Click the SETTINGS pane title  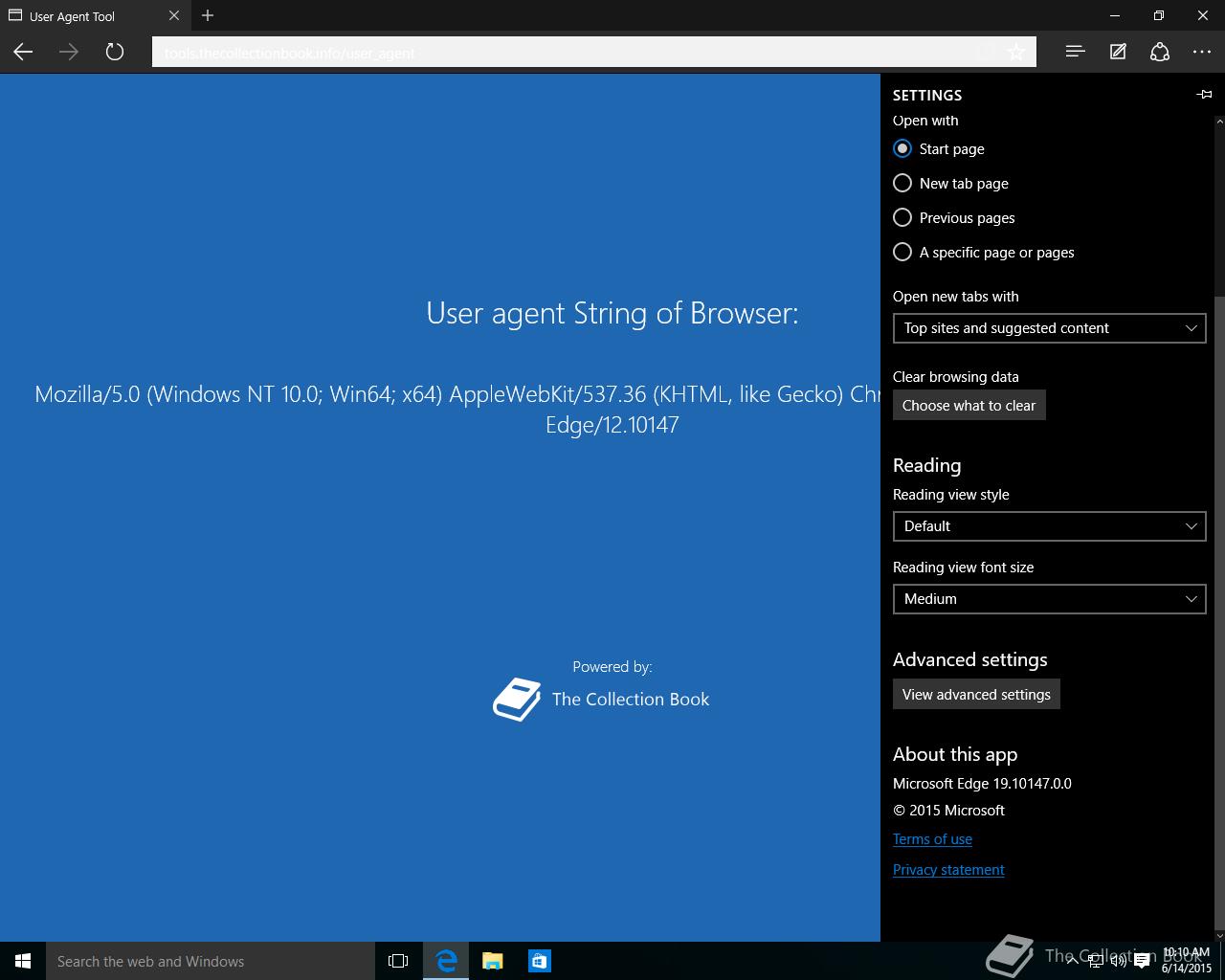(927, 96)
